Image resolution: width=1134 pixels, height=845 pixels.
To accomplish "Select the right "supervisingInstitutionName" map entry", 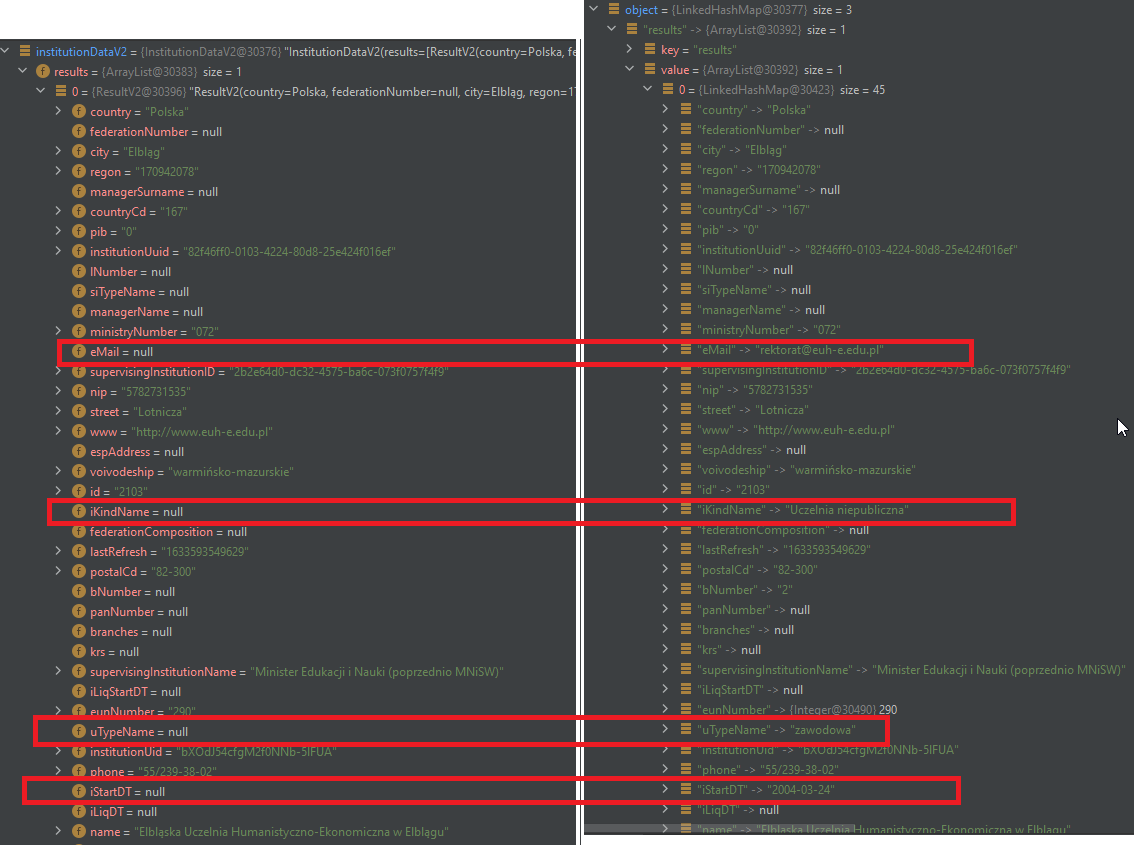I will pyautogui.click(x=859, y=669).
